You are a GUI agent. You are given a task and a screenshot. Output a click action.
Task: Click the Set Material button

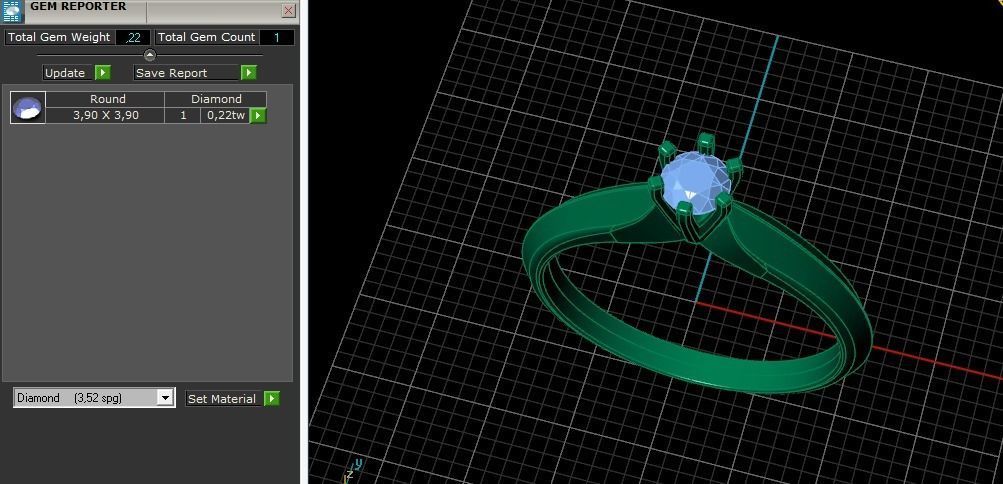(x=225, y=399)
